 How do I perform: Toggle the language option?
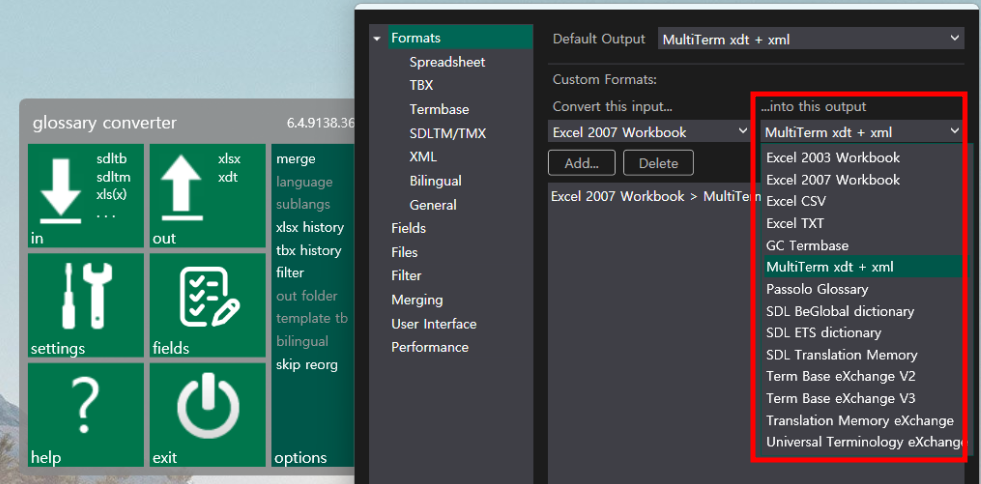[304, 182]
